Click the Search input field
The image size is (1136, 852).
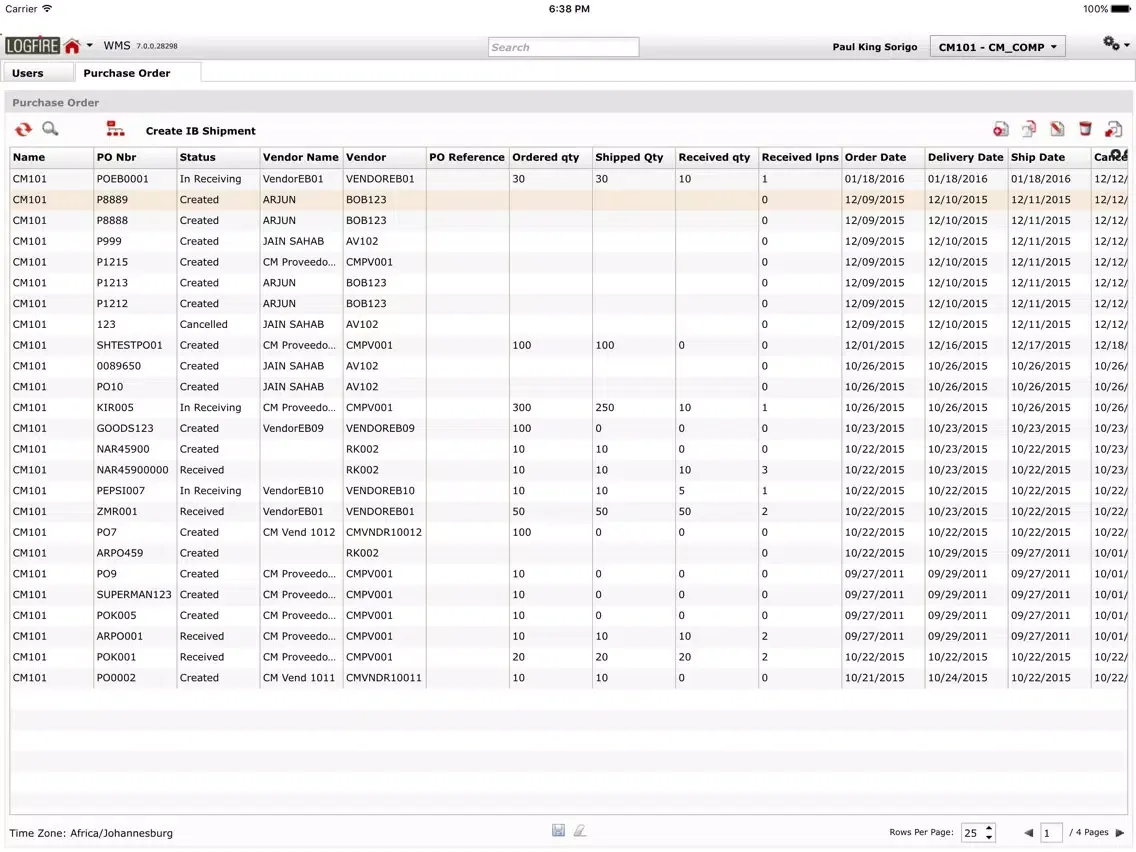563,47
